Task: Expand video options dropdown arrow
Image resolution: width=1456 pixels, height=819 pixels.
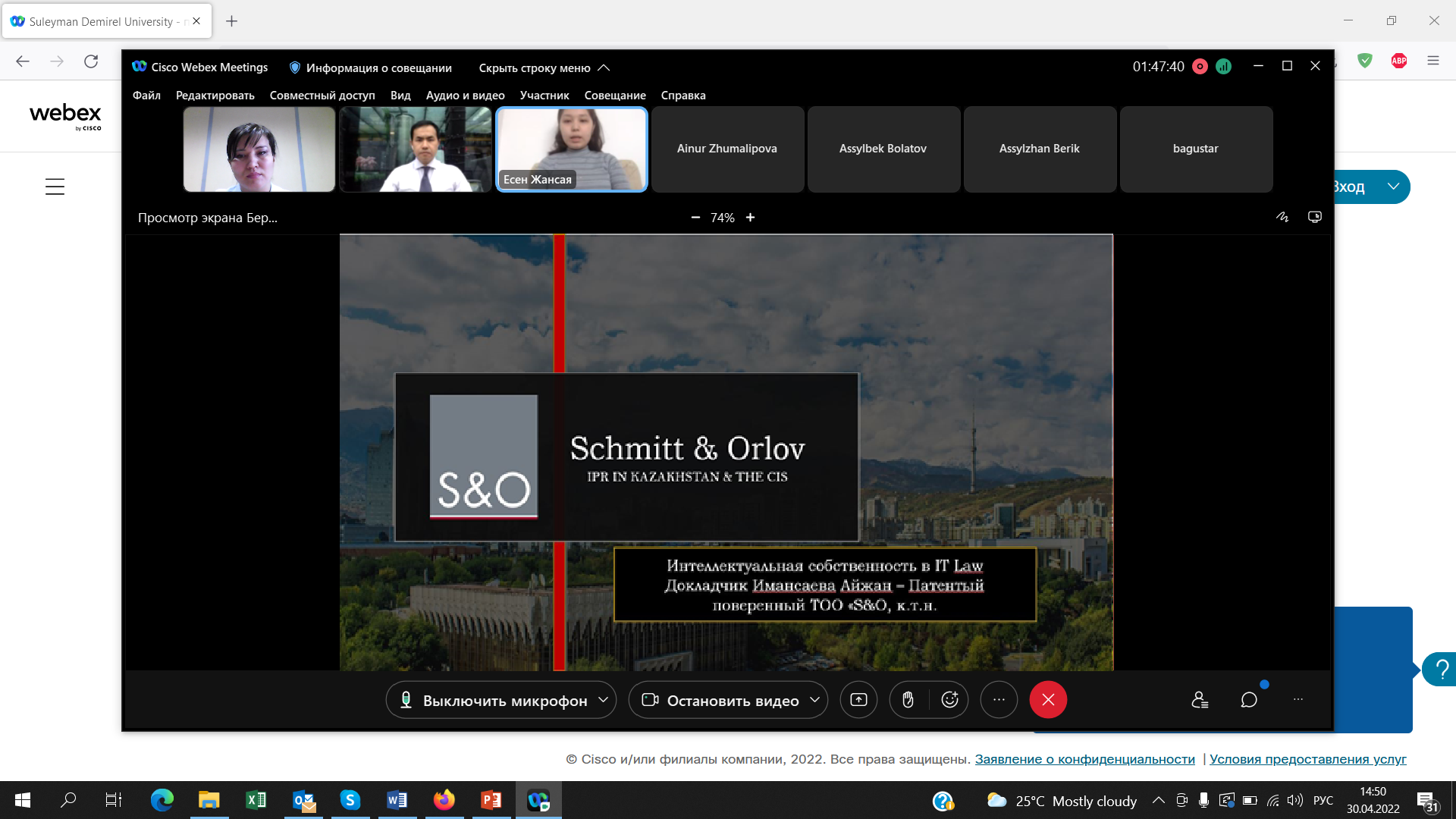Action: pos(814,699)
